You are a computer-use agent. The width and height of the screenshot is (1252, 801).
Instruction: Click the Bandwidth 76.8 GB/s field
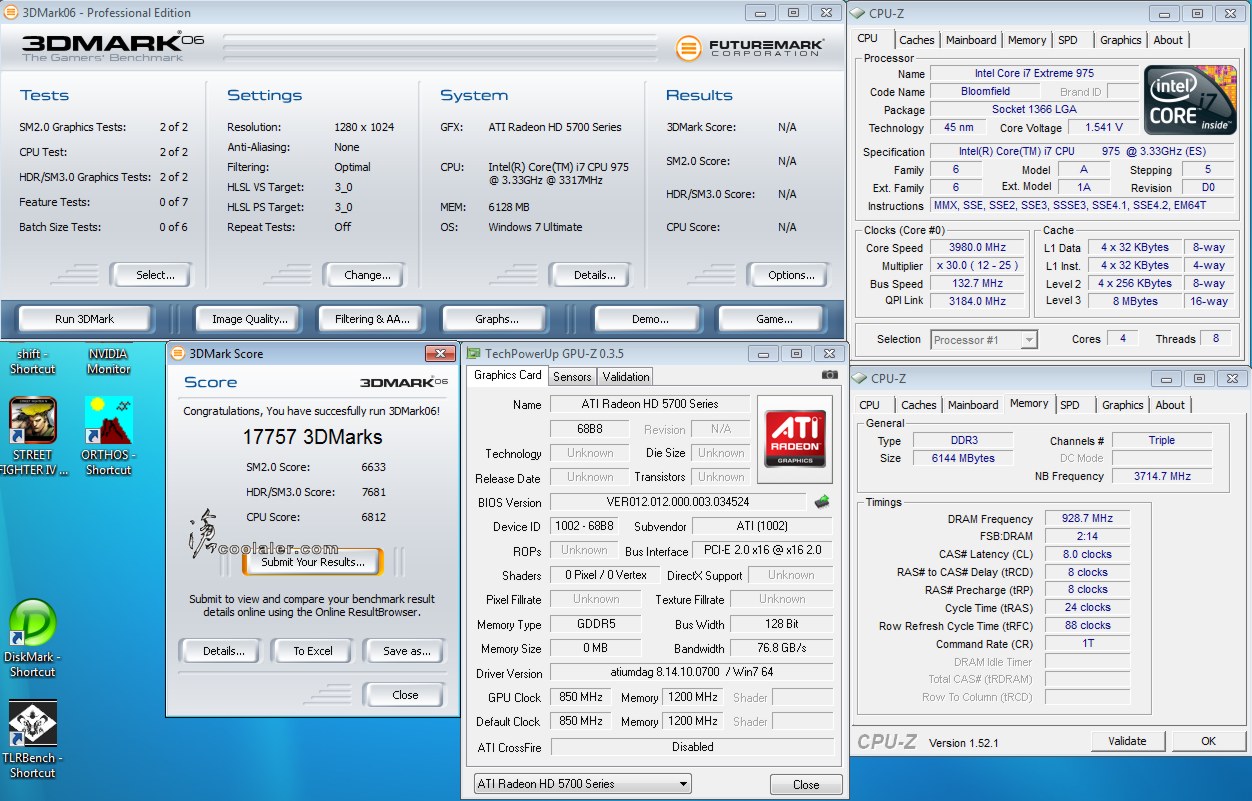pyautogui.click(x=782, y=648)
